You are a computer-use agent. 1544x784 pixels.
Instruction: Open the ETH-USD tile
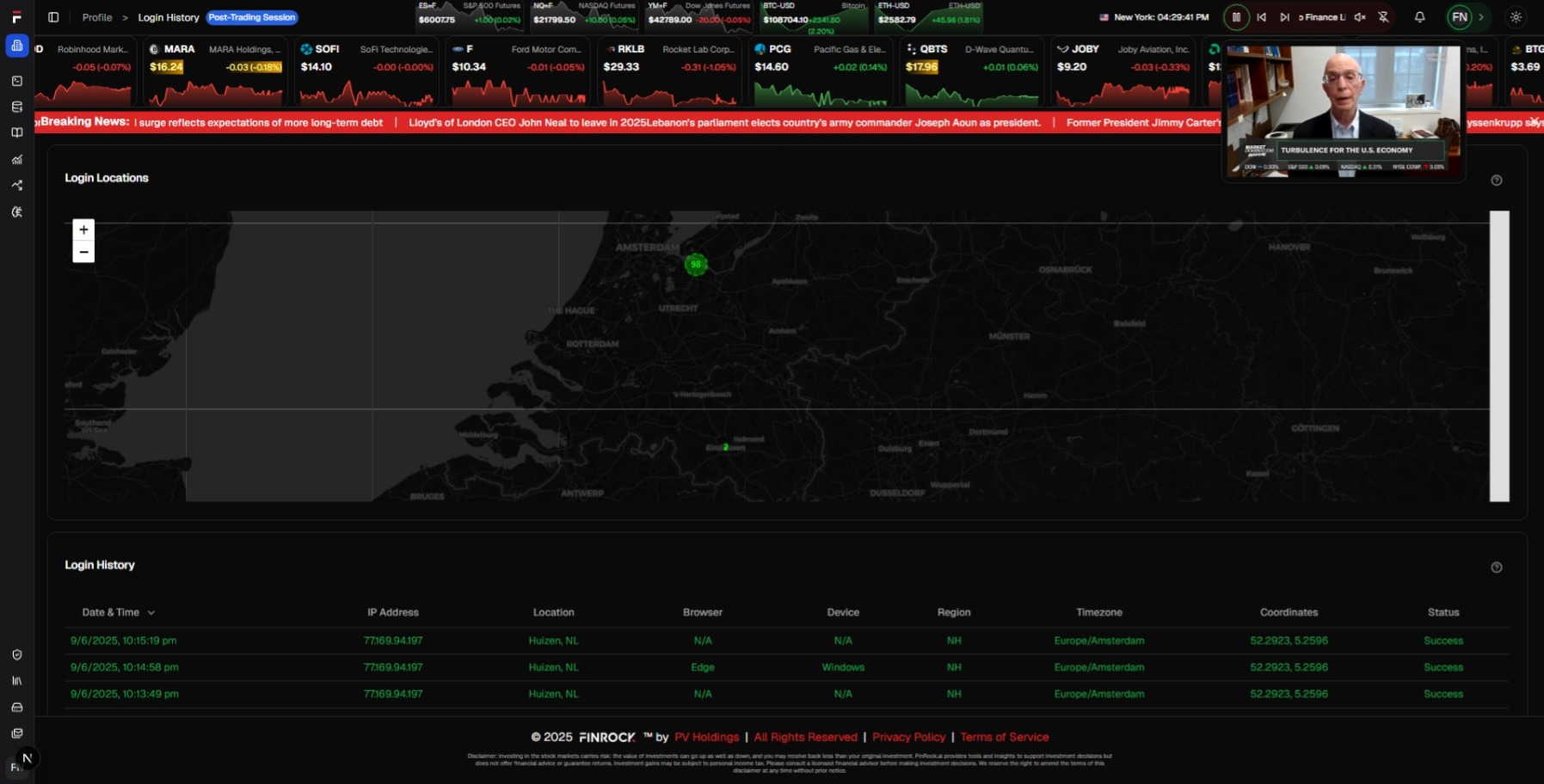tap(928, 17)
